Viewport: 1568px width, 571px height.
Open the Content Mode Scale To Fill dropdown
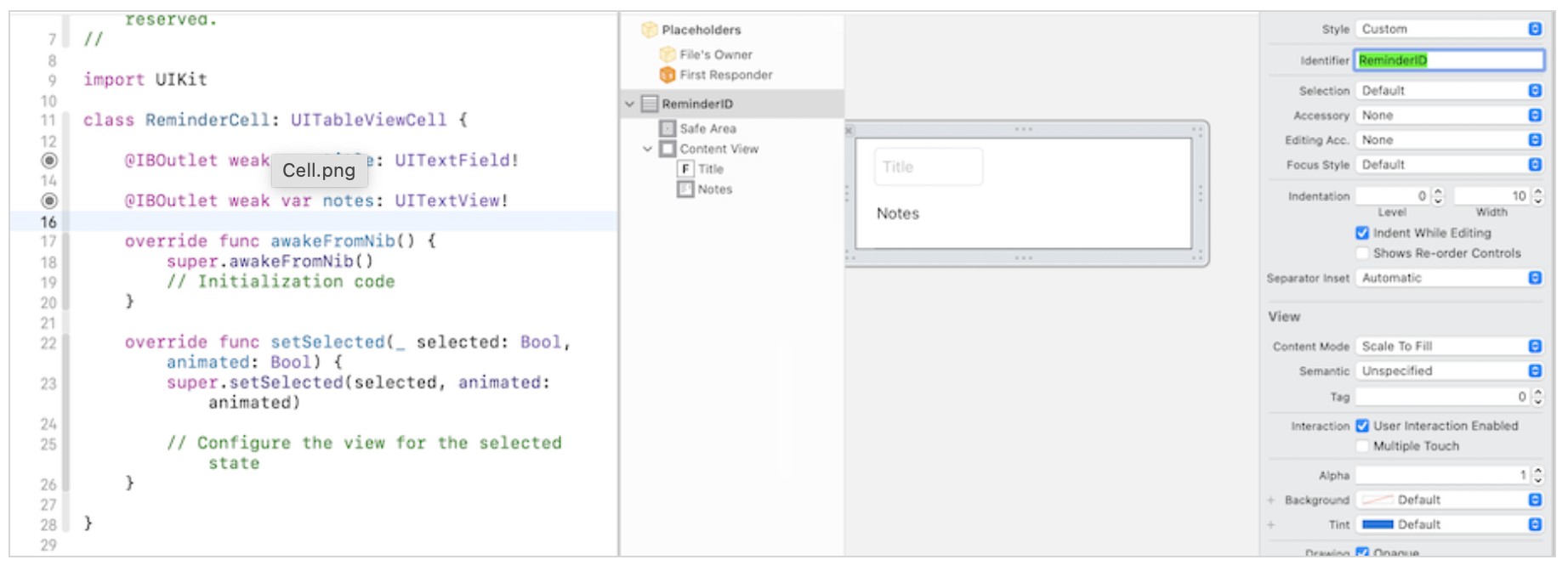point(1449,346)
